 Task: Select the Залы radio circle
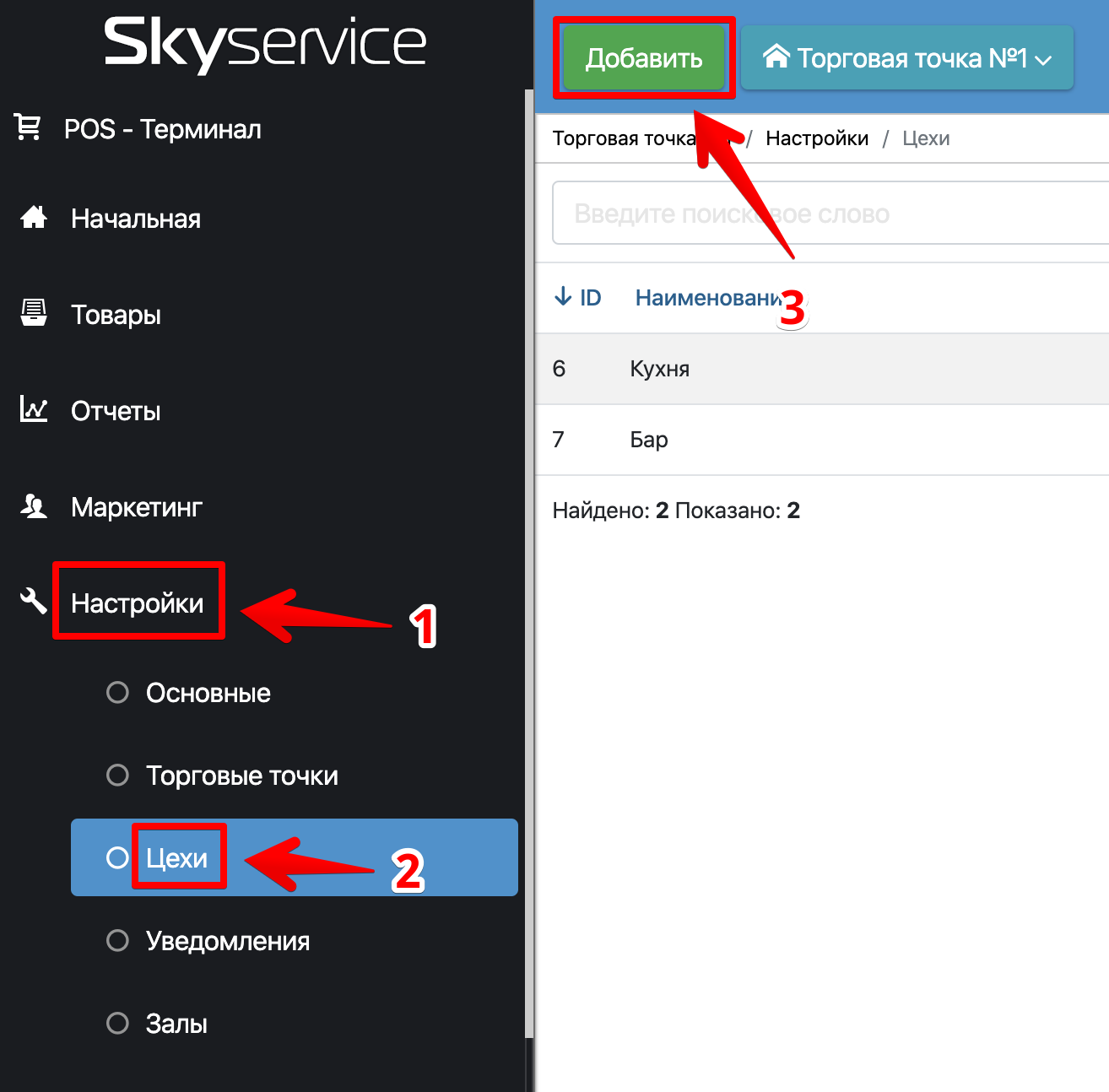(118, 1024)
